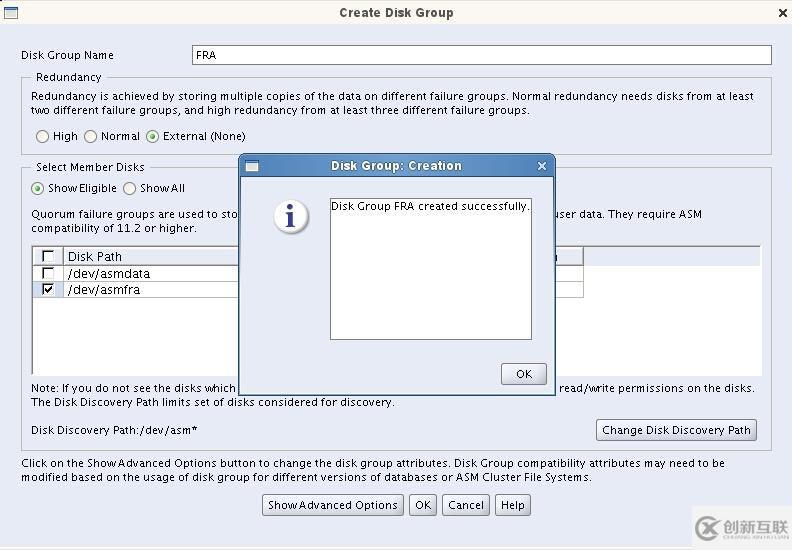
Task: Select High redundancy option
Action: [x=42, y=136]
